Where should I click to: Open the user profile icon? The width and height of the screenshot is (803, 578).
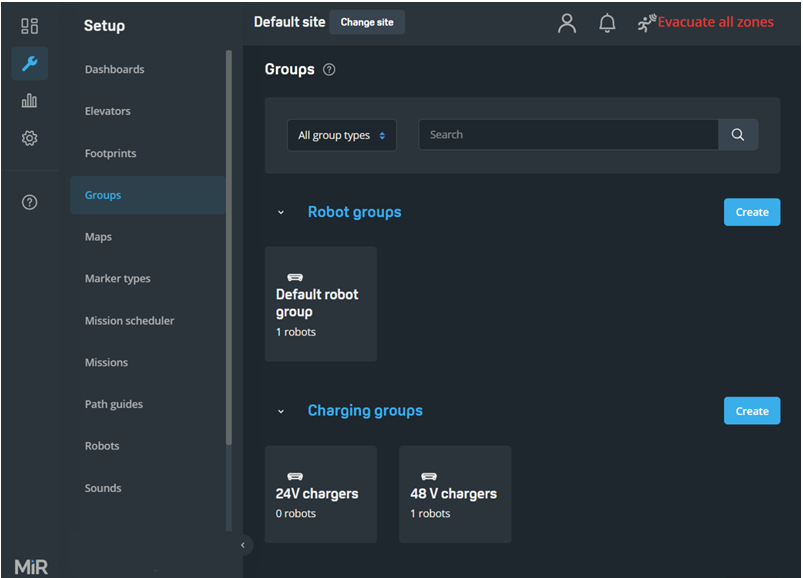point(567,23)
